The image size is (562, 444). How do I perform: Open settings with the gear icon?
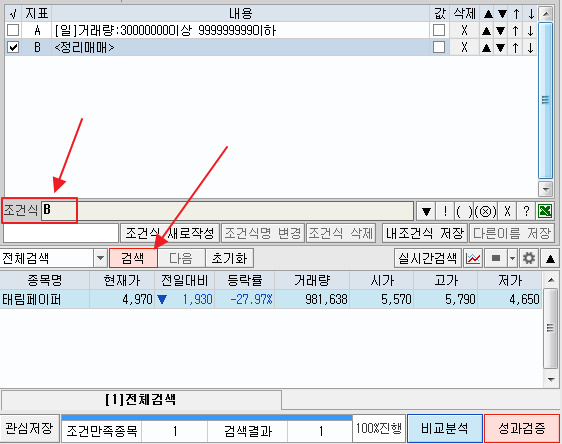coord(529,258)
